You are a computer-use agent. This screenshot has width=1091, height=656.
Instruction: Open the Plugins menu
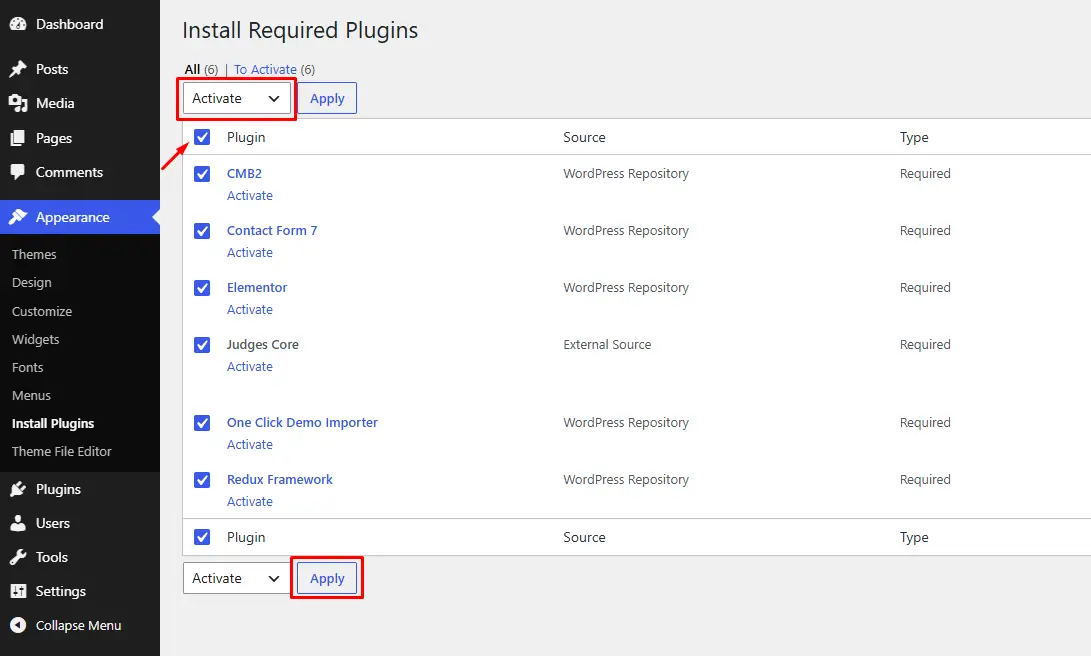pos(58,489)
